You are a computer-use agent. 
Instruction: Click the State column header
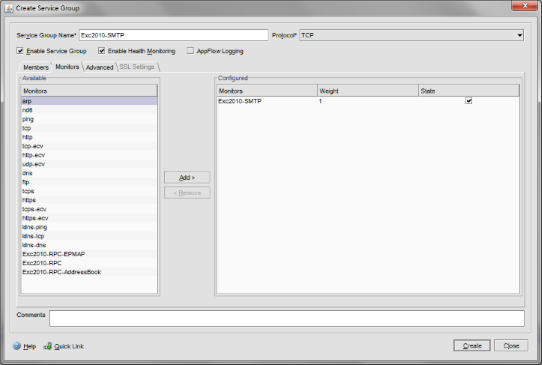469,91
